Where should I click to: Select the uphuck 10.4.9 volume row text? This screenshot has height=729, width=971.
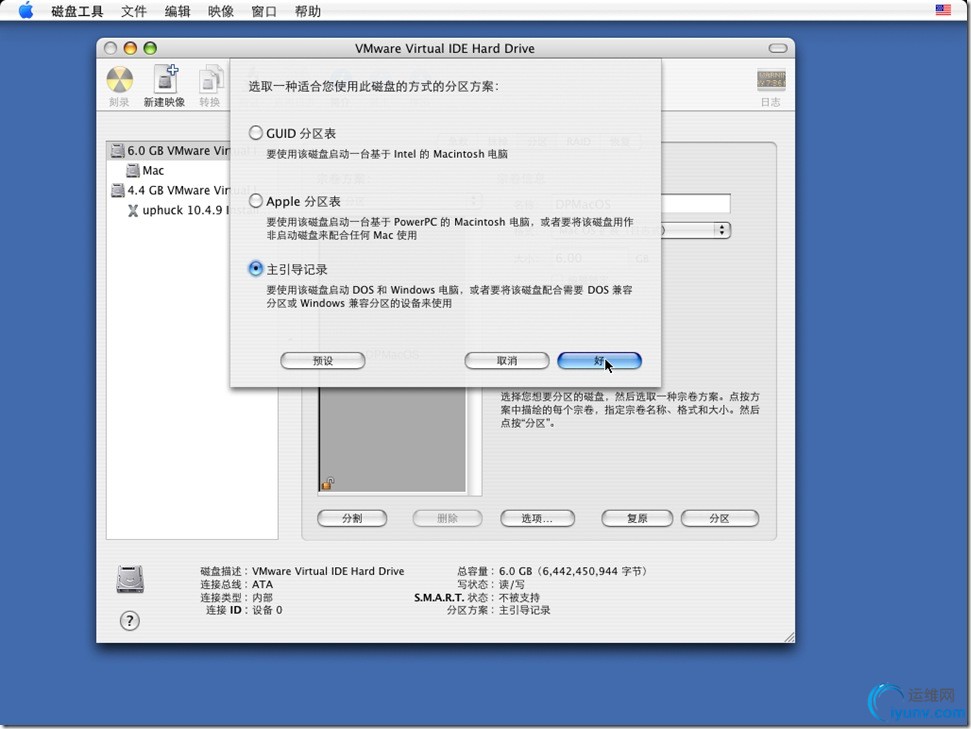click(x=186, y=211)
